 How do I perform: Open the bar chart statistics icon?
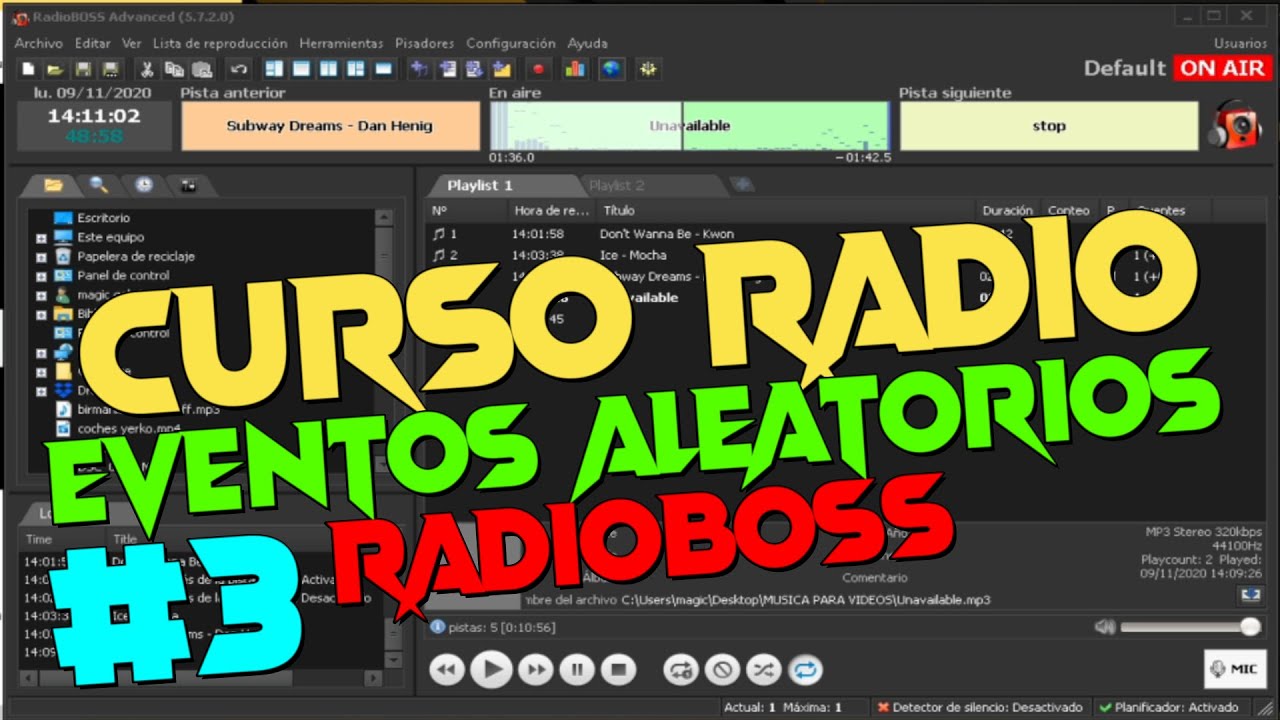(575, 69)
